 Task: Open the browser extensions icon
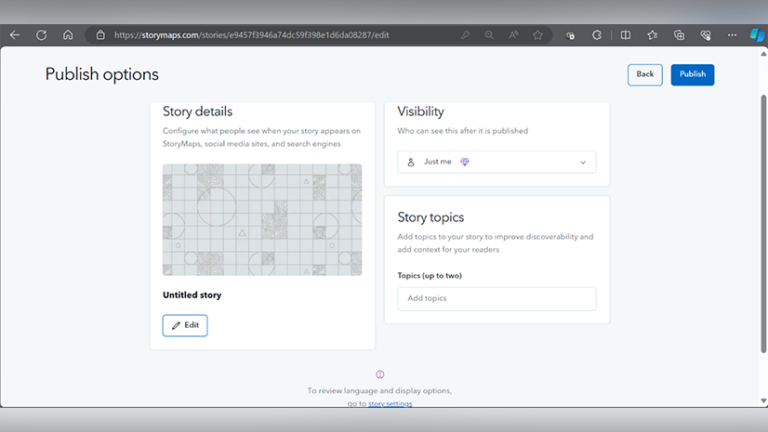click(570, 35)
